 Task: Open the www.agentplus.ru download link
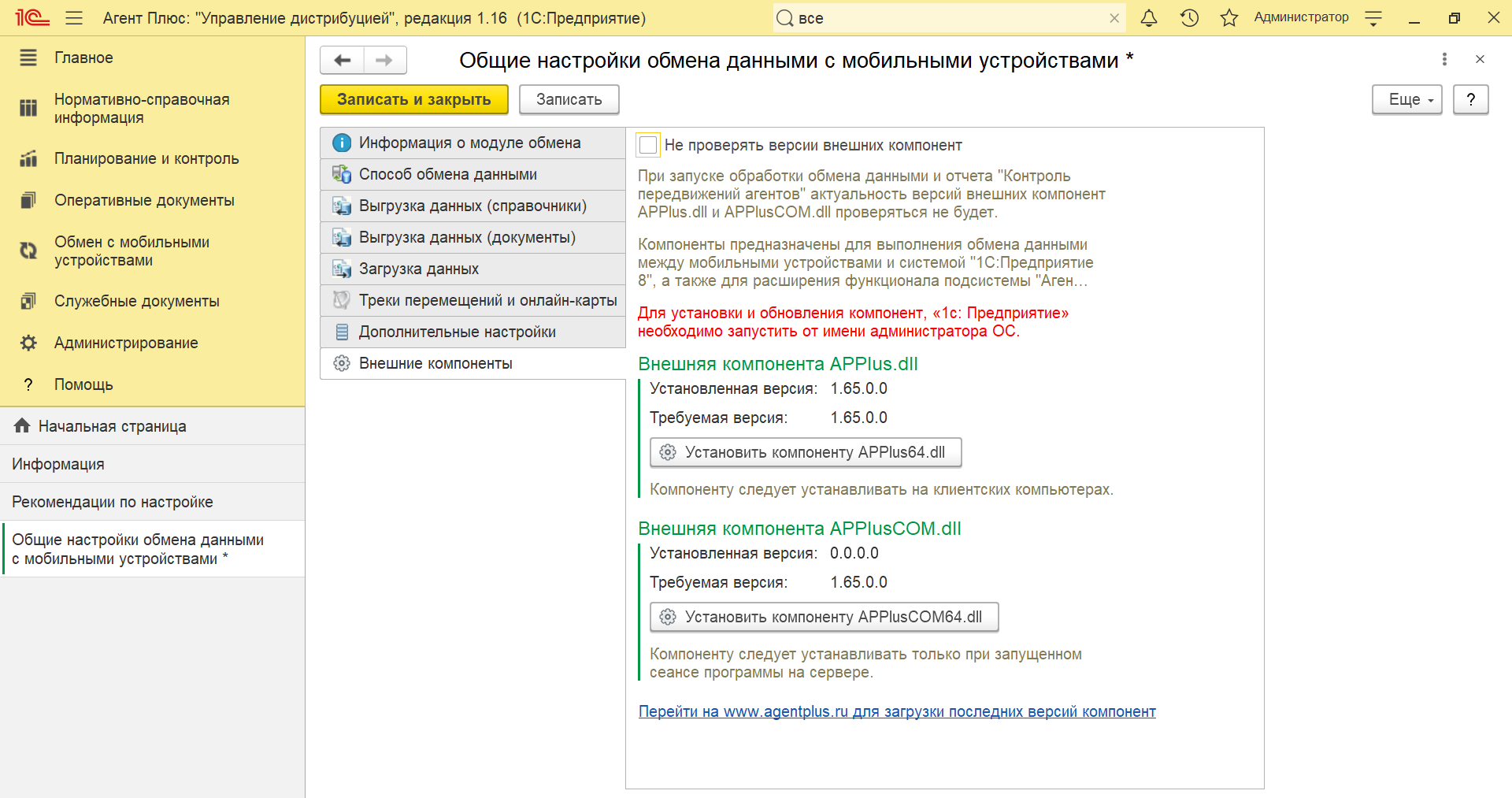(x=897, y=711)
